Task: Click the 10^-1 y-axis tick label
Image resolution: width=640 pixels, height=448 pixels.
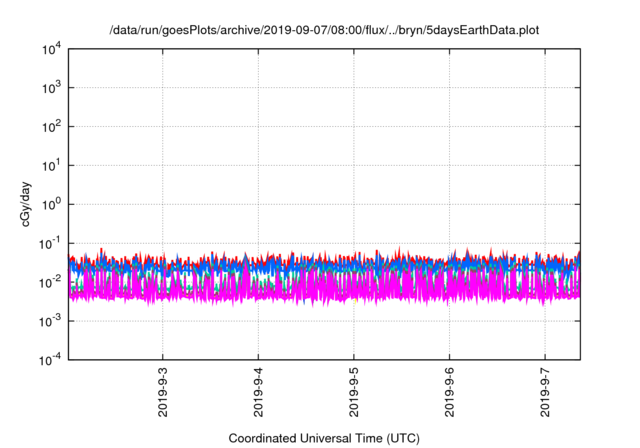Action: click(50, 244)
